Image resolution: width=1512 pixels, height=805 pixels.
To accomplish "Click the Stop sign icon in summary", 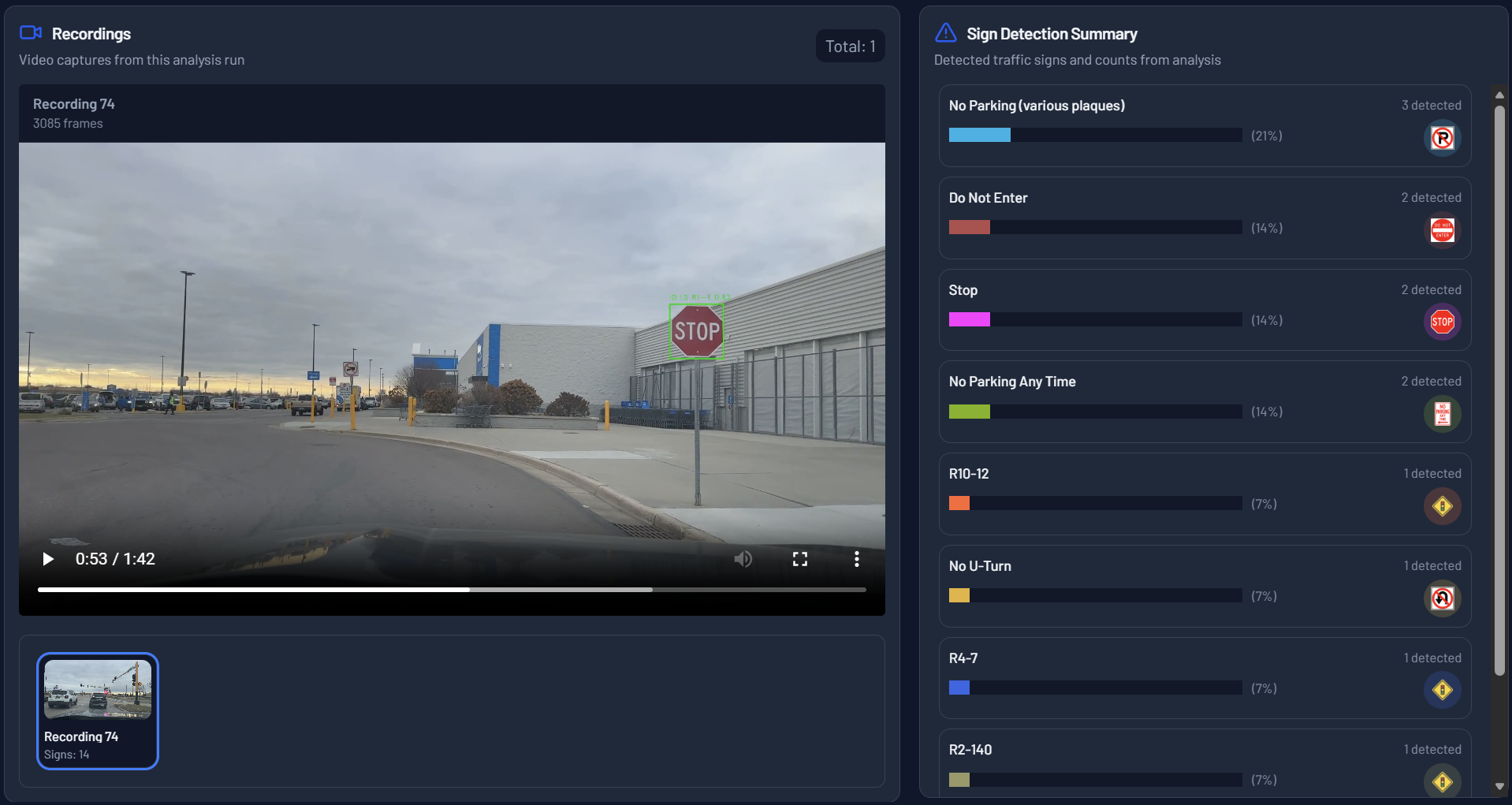I will point(1442,322).
